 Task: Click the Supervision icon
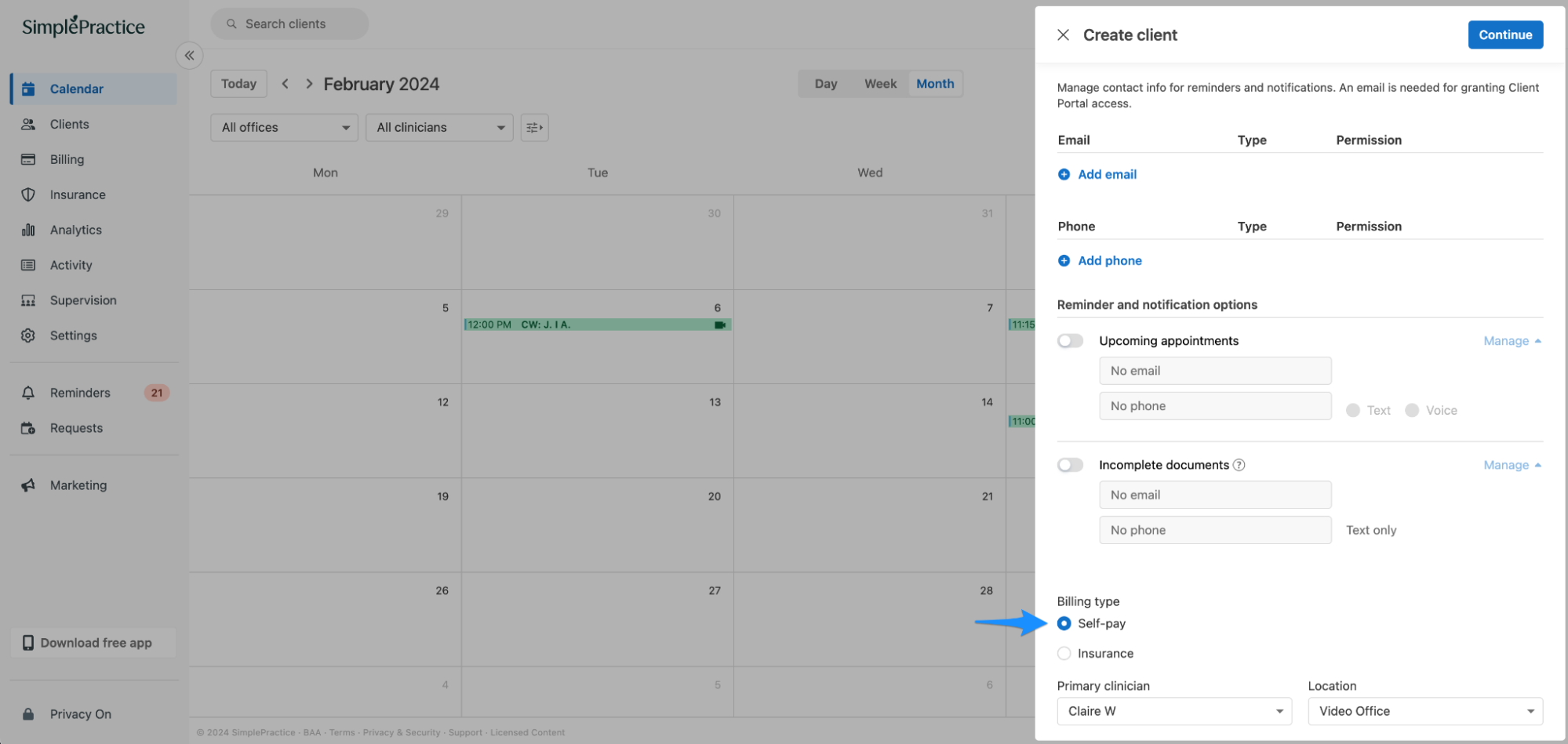pyautogui.click(x=28, y=300)
